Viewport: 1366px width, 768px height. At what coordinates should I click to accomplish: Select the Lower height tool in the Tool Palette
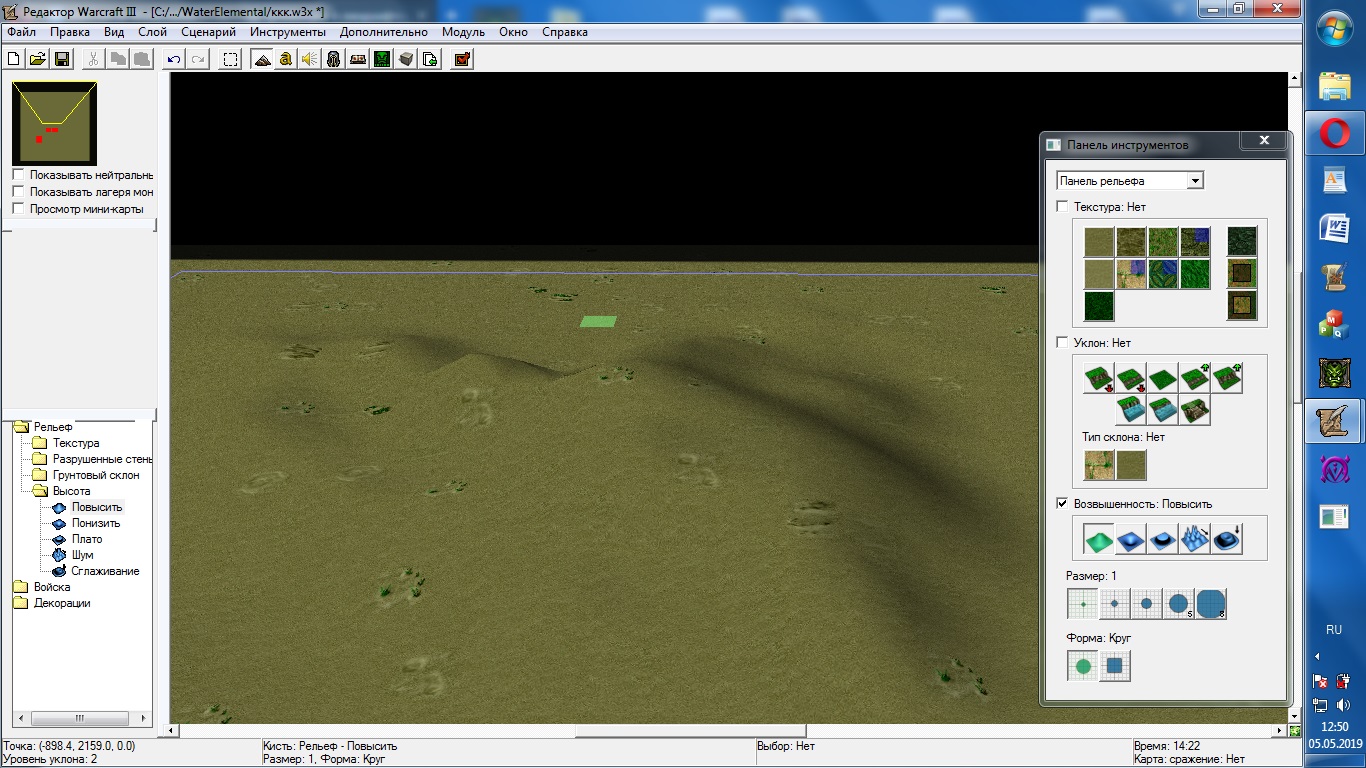pos(1131,540)
